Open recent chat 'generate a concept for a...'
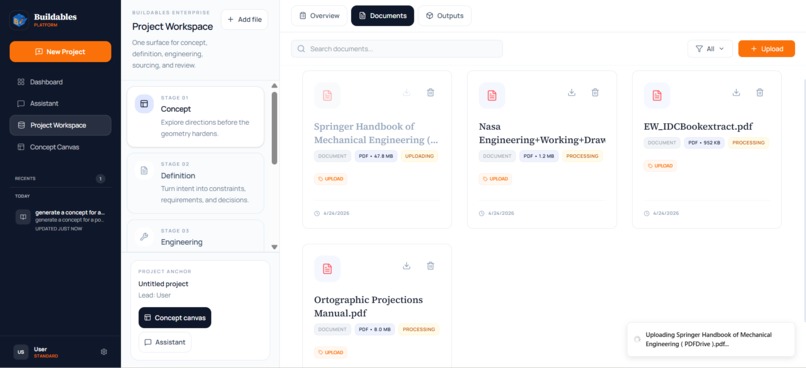 [60, 220]
